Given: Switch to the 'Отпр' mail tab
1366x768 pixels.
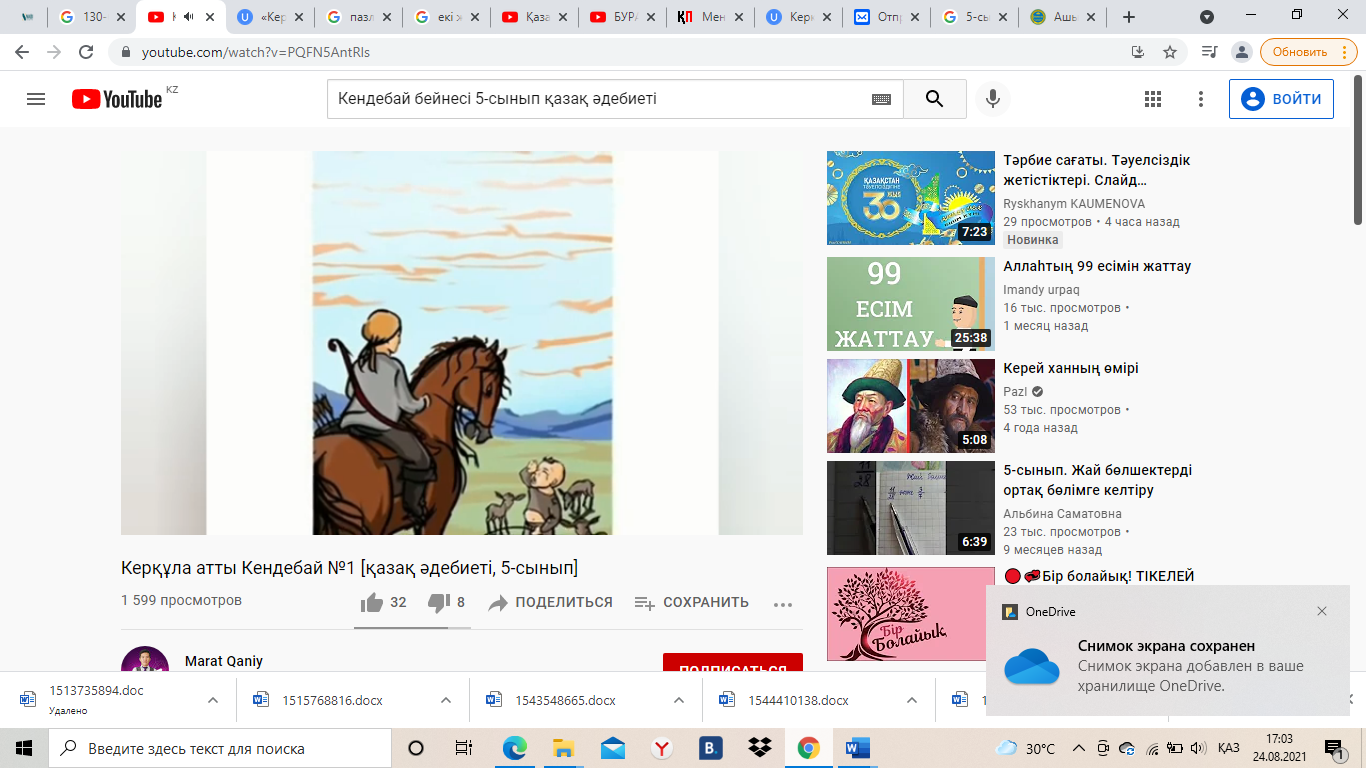Looking at the screenshot, I should (x=886, y=17).
